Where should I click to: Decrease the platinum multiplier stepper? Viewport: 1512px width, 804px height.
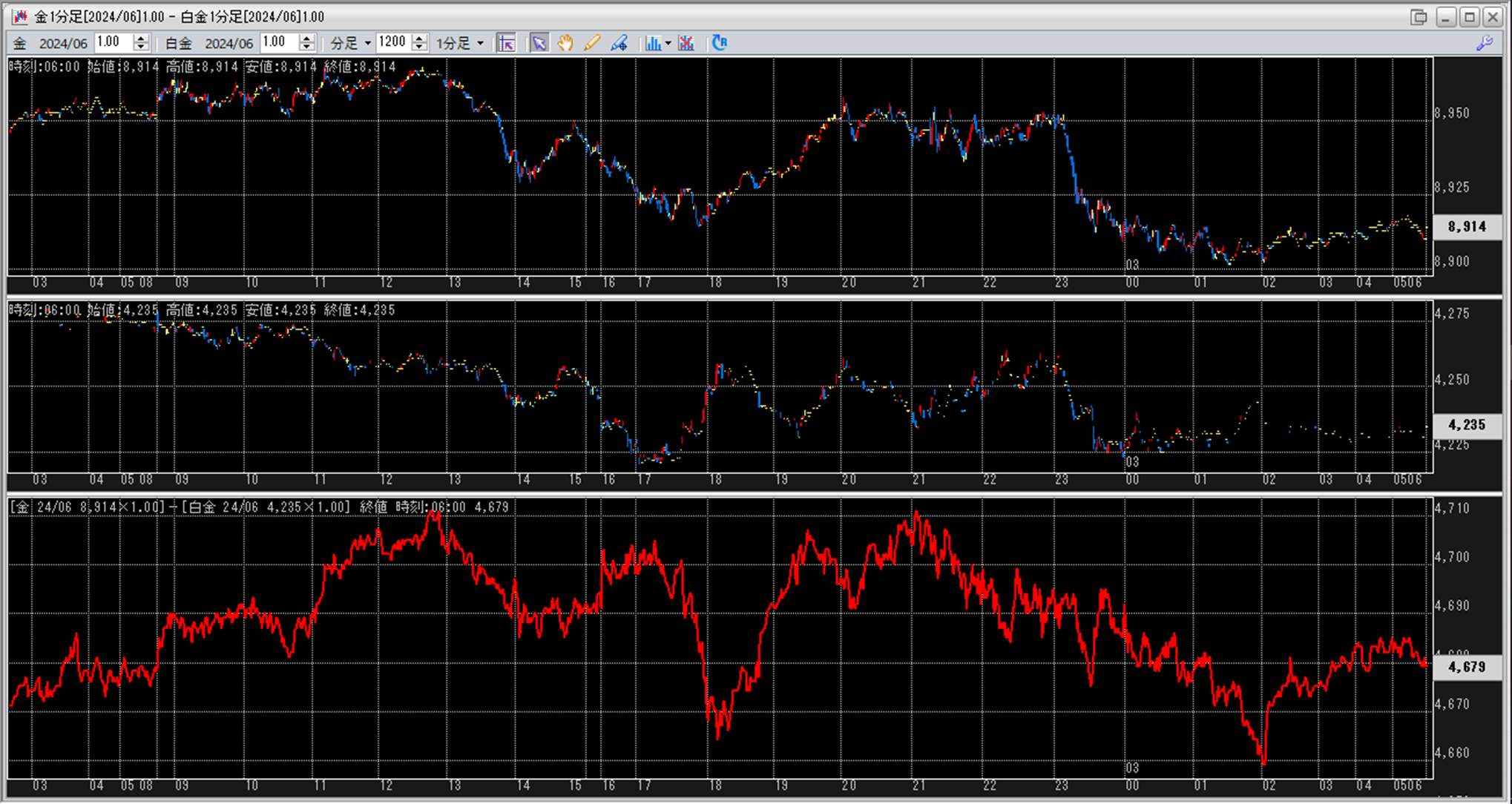(306, 47)
